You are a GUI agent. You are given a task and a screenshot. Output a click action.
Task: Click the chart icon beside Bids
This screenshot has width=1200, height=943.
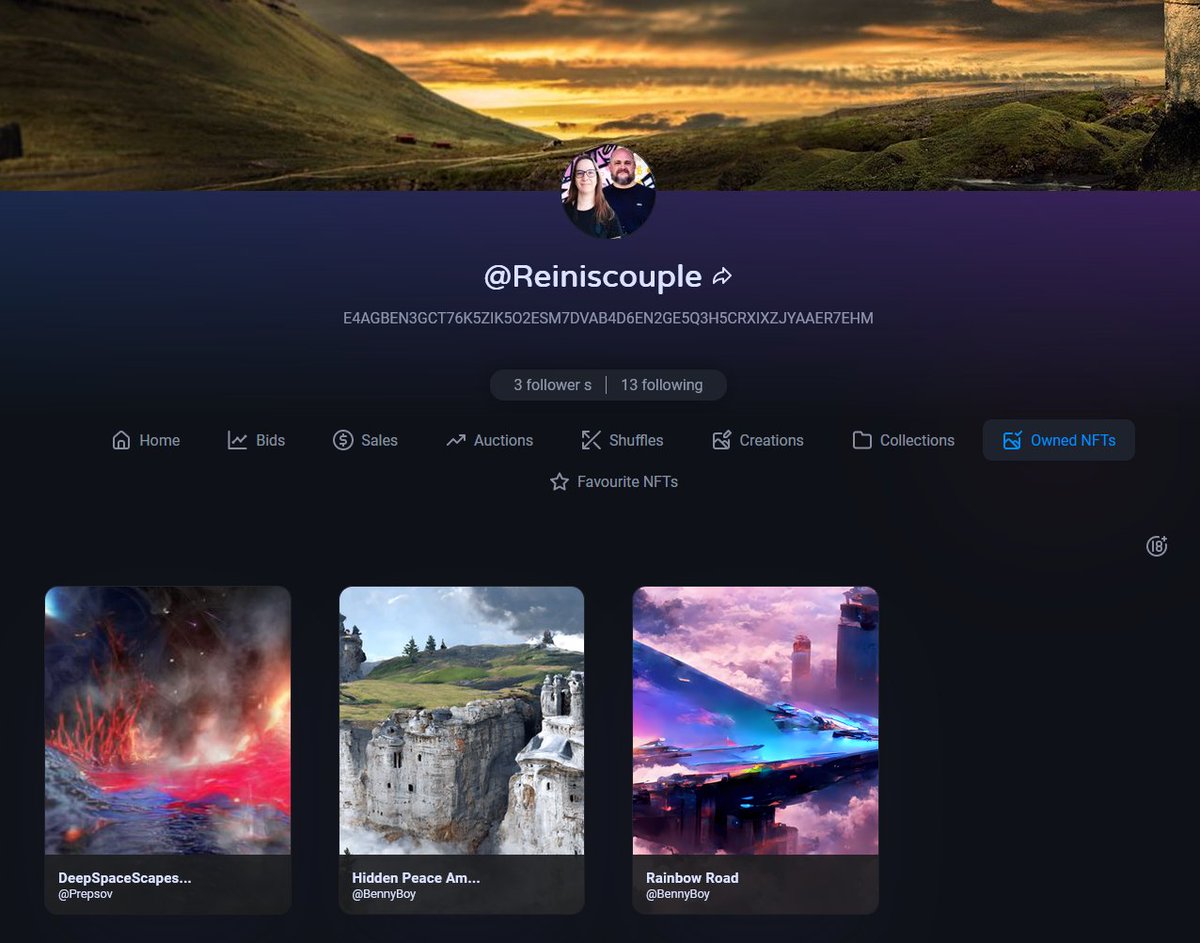[237, 440]
